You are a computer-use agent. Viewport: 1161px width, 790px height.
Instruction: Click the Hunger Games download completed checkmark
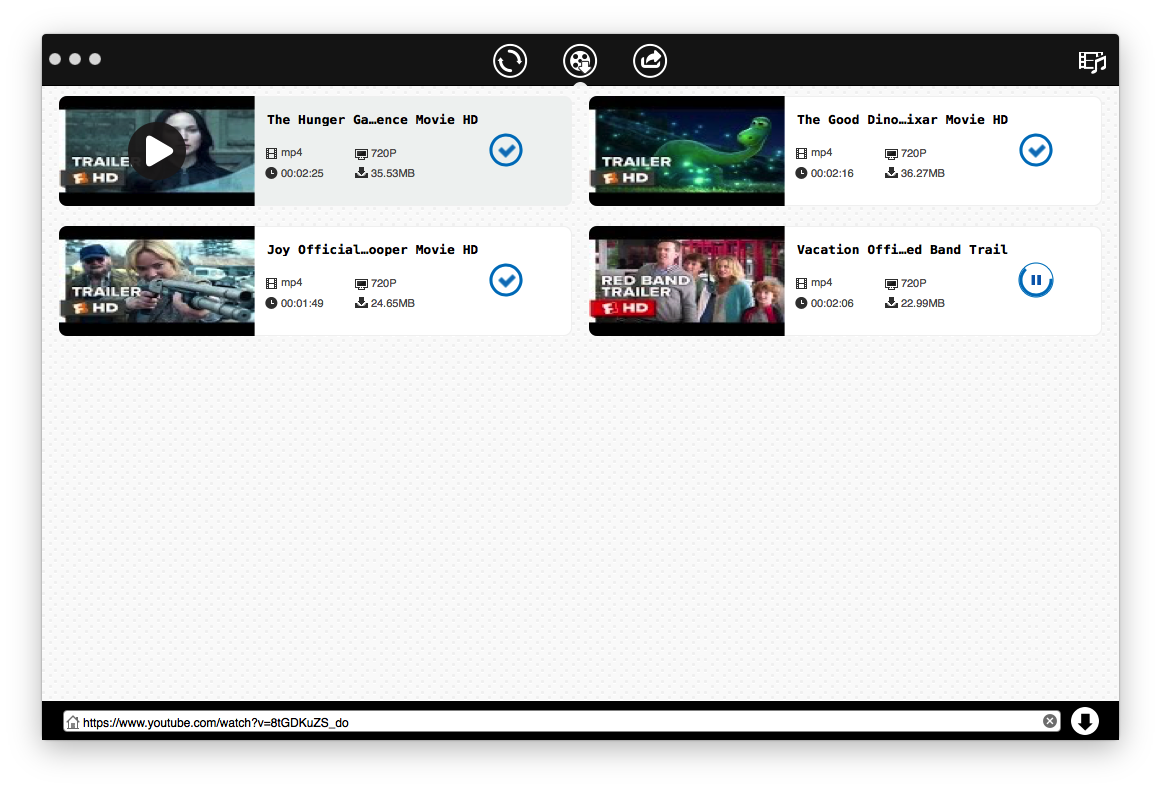pos(506,150)
